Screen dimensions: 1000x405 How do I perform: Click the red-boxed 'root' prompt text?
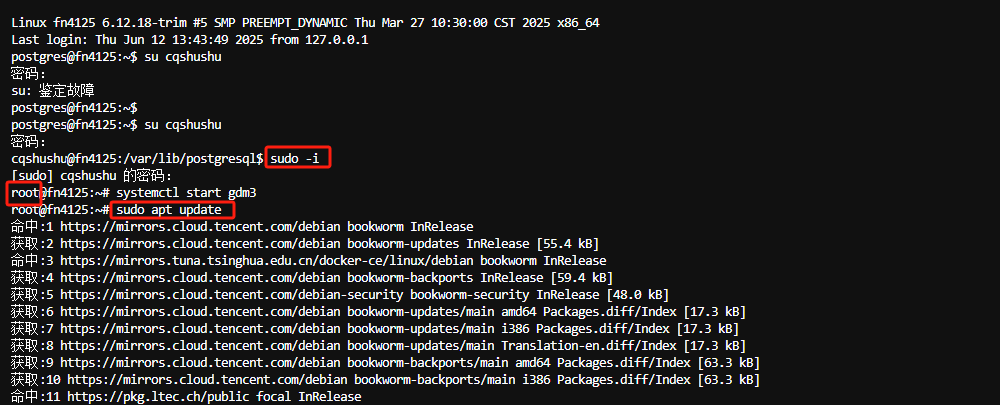[x=24, y=193]
